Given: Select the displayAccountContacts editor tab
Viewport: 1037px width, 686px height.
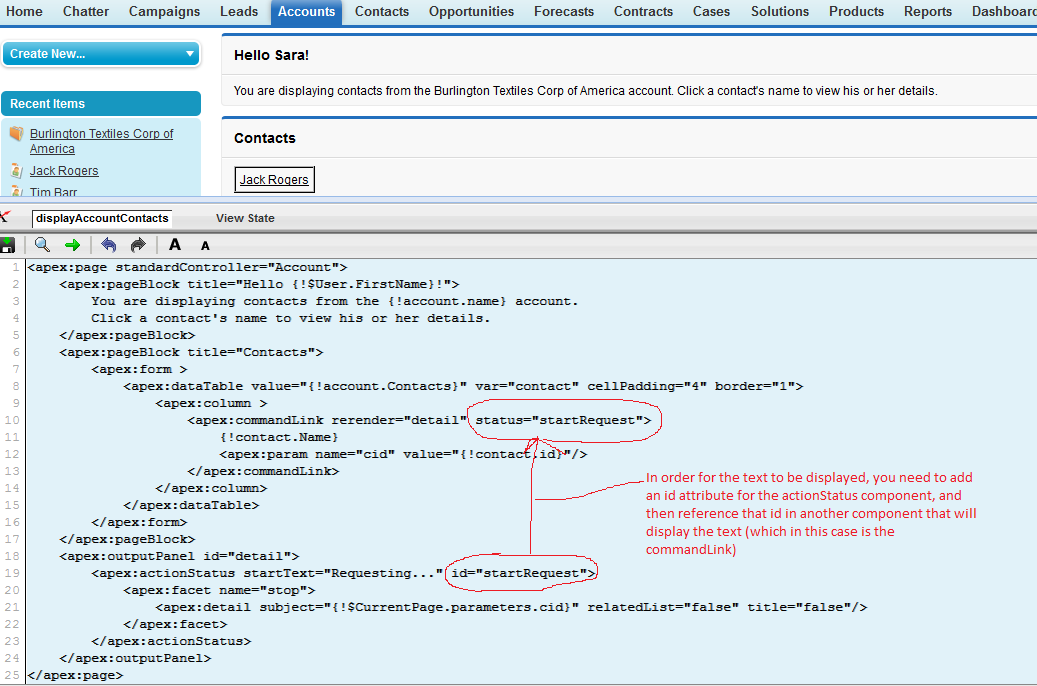Looking at the screenshot, I should pos(102,218).
